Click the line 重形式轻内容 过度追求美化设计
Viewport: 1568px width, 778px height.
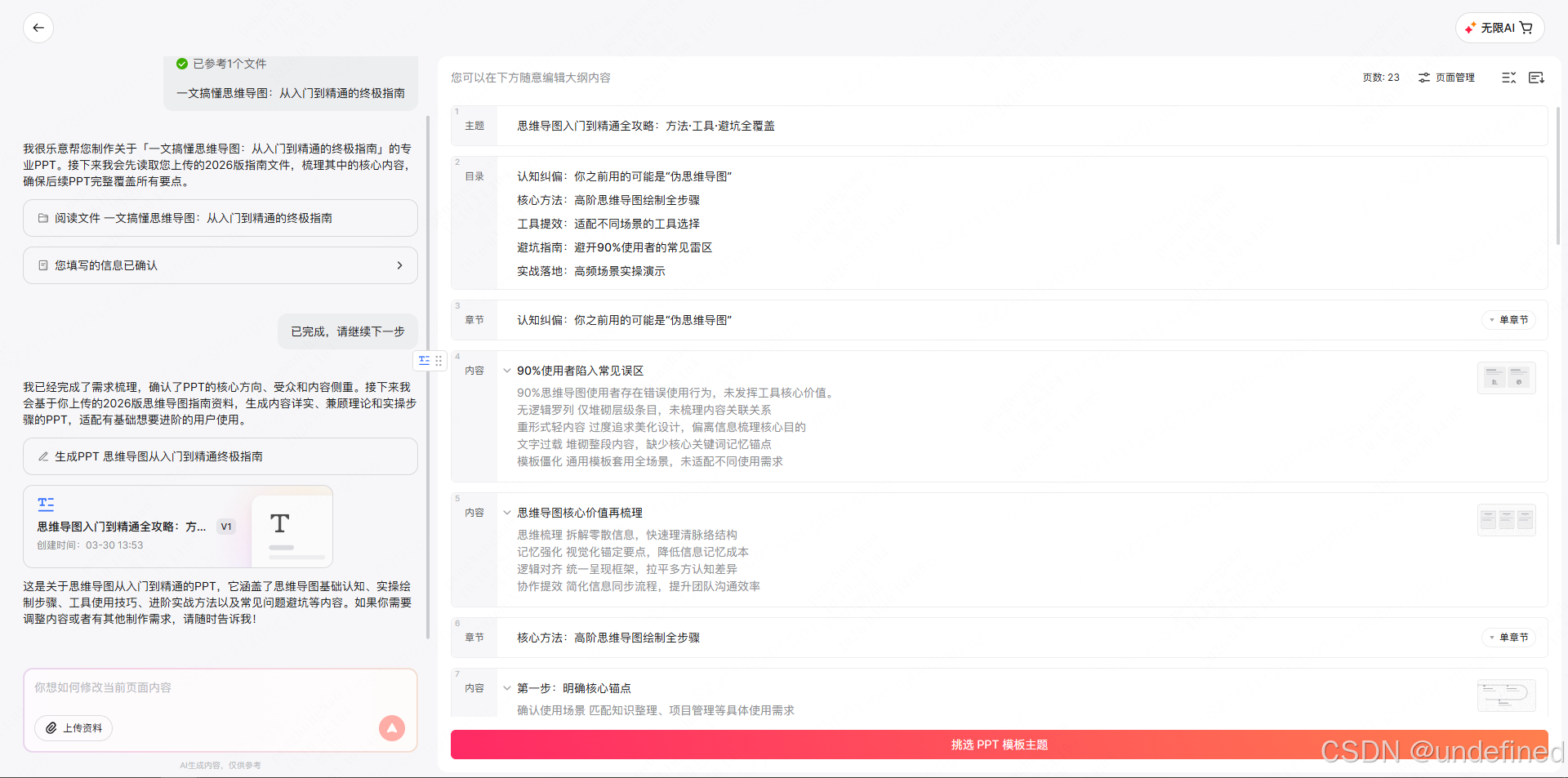click(661, 427)
